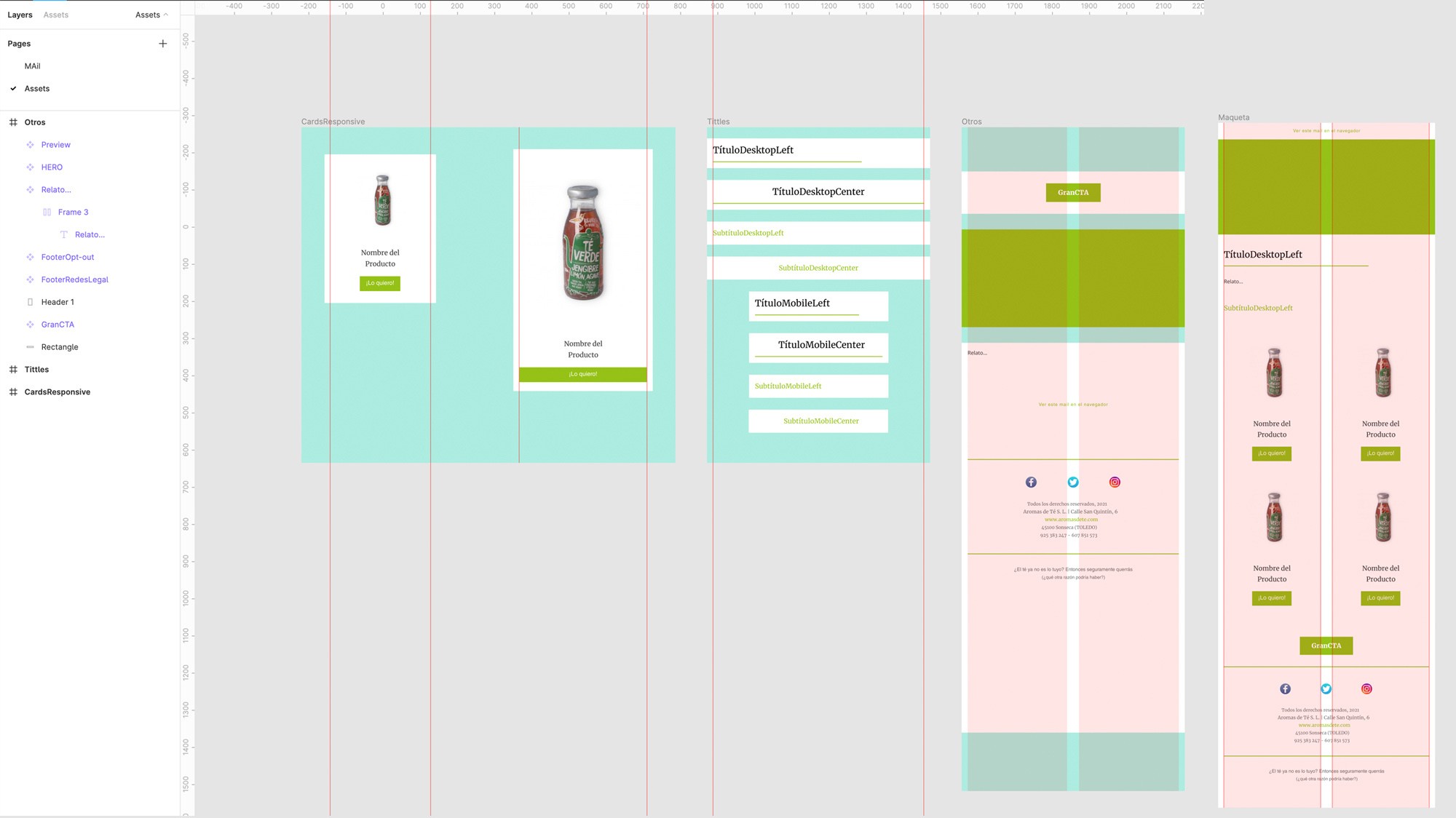Click the Tittles frame hash icon

tap(13, 370)
